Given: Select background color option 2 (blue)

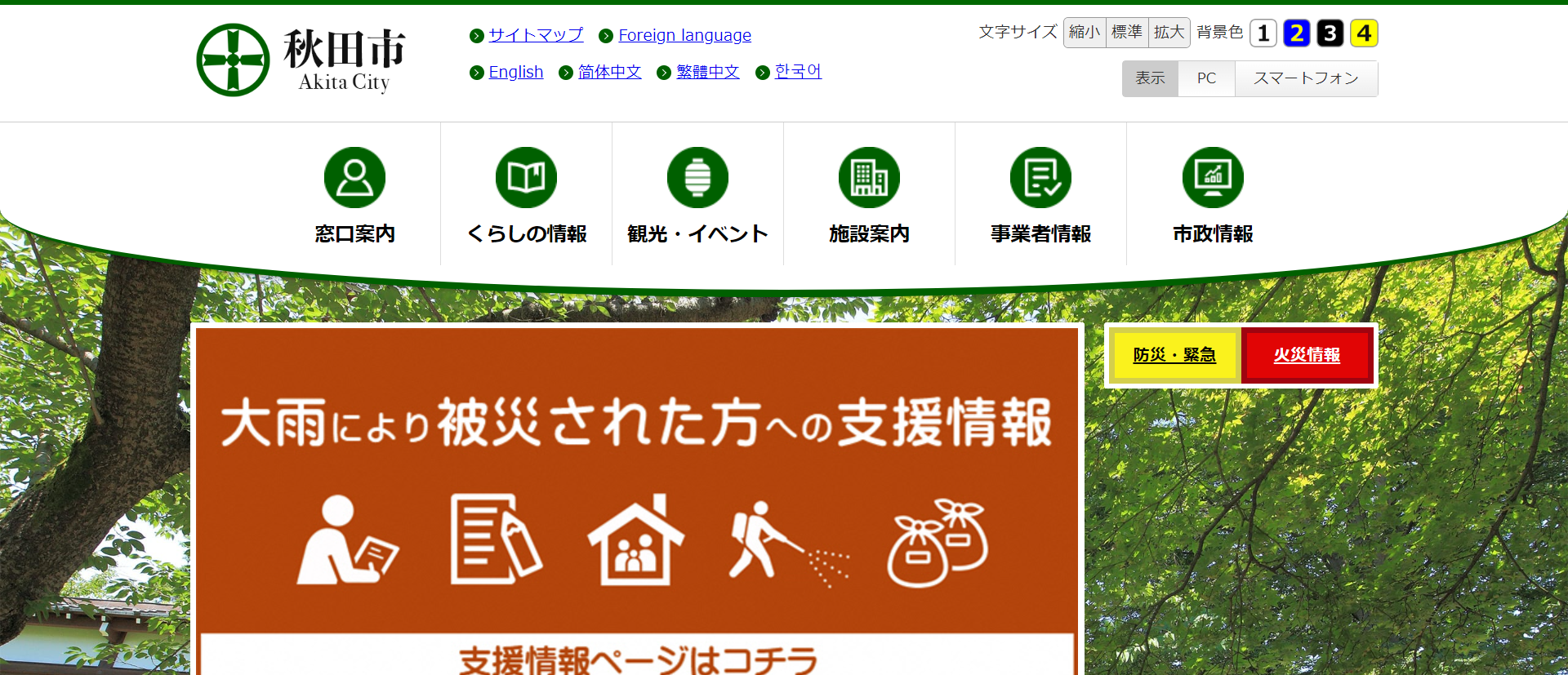Looking at the screenshot, I should click(x=1297, y=33).
